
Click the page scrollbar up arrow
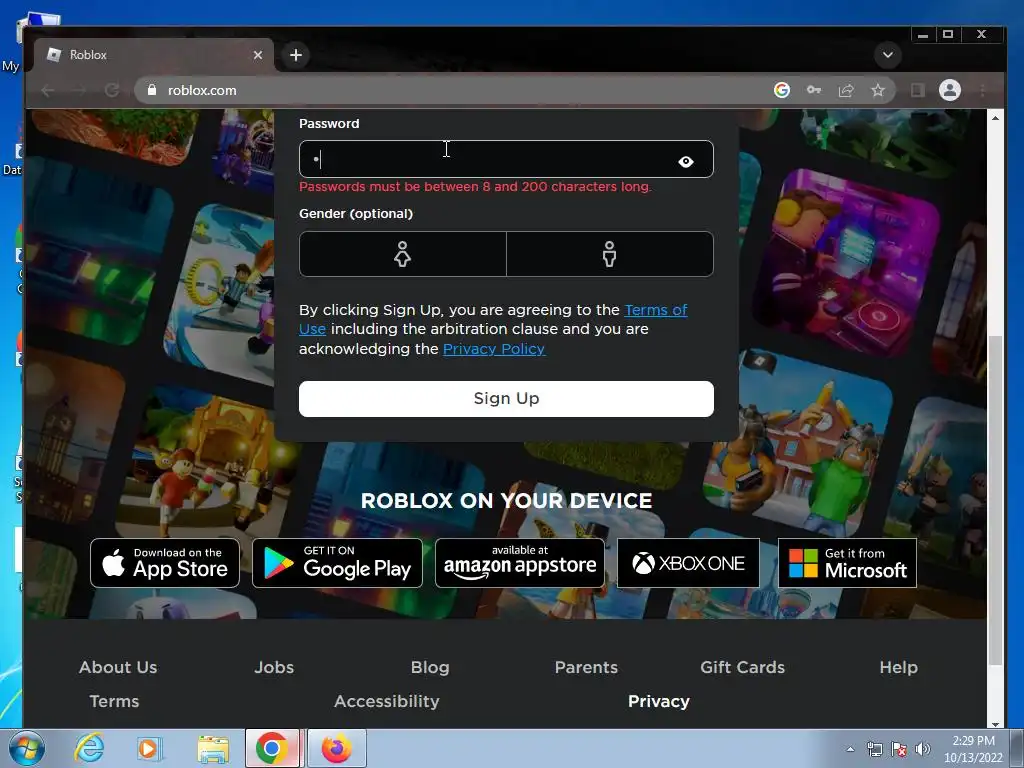(995, 118)
